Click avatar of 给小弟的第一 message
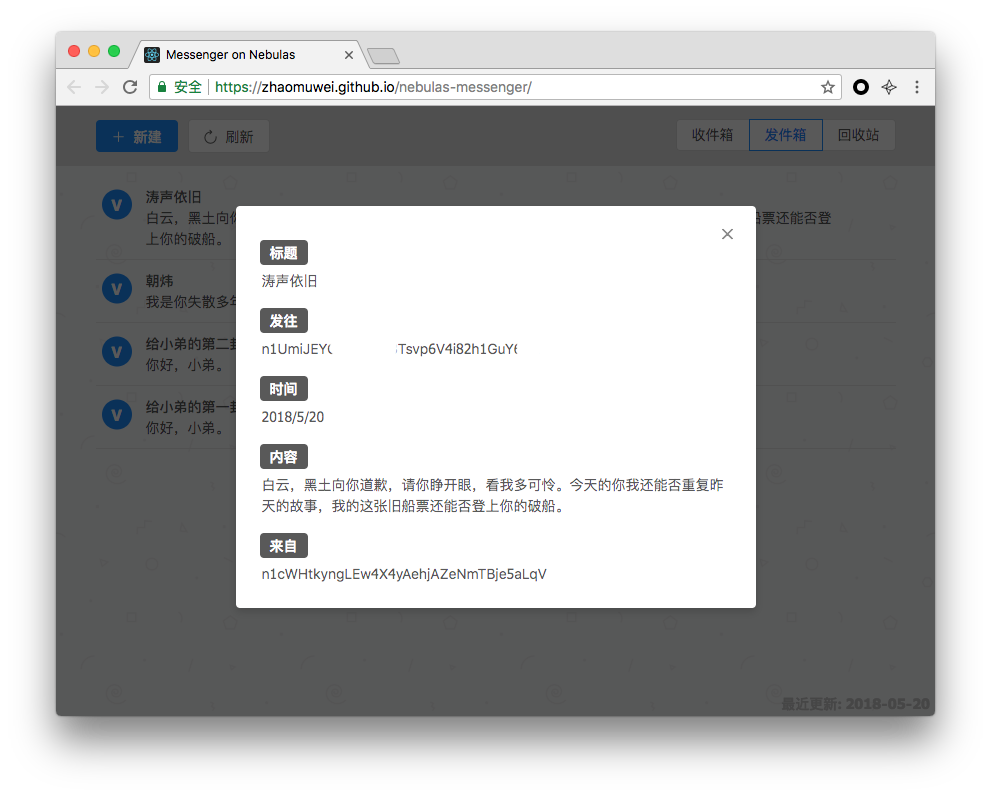Image resolution: width=991 pixels, height=796 pixels. [x=117, y=415]
